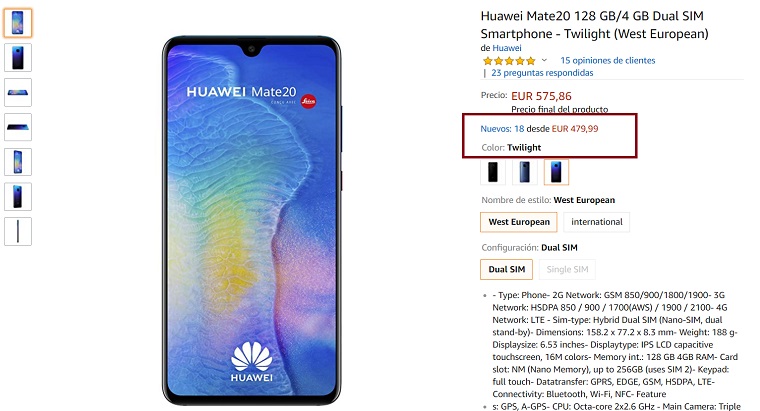The height and width of the screenshot is (411, 760).
Task: Choose the Twilight color swatch
Action: 556,172
